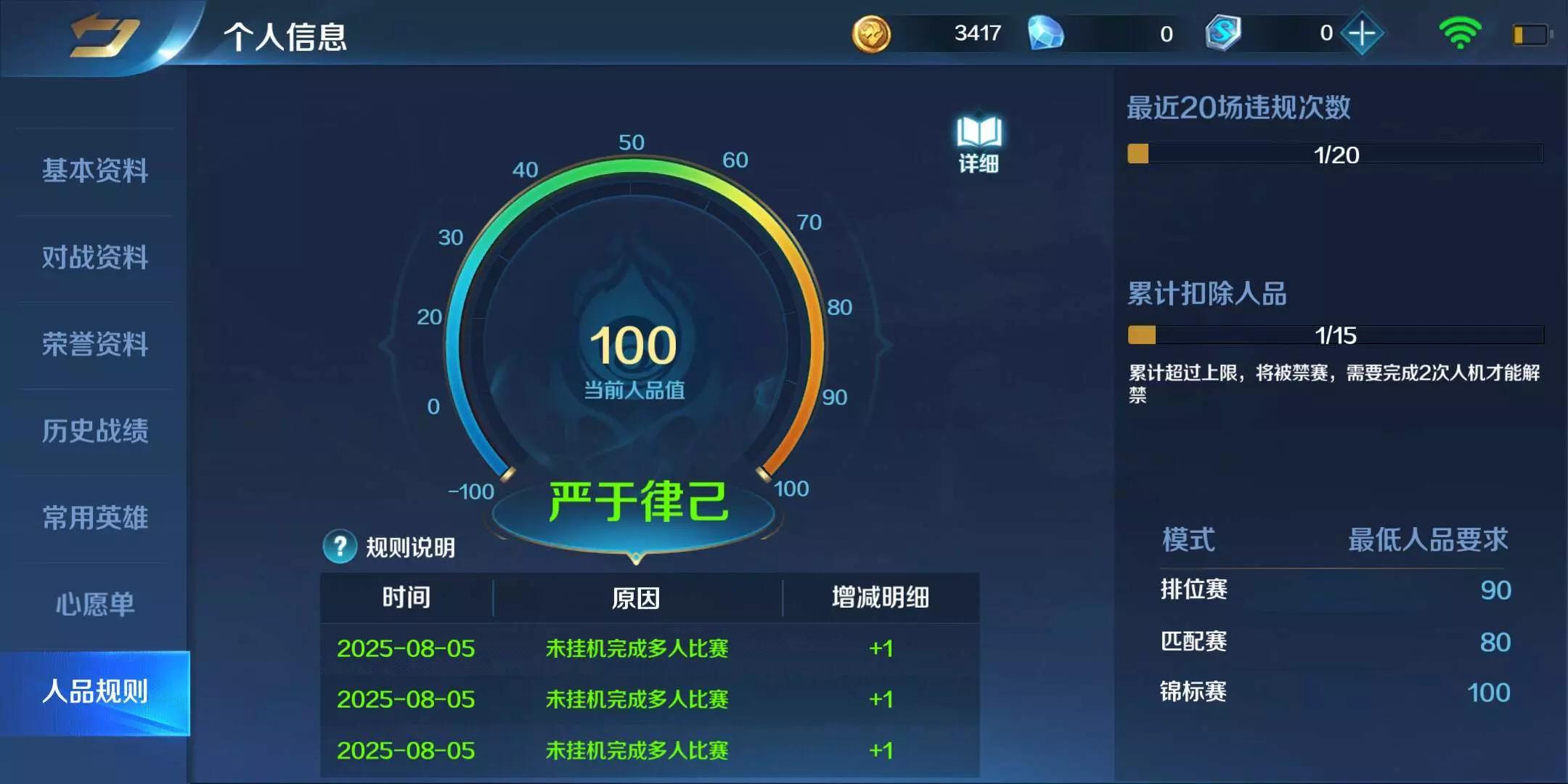Image resolution: width=1568 pixels, height=784 pixels.
Task: Go to 历史战绩 tab
Action: [x=95, y=430]
